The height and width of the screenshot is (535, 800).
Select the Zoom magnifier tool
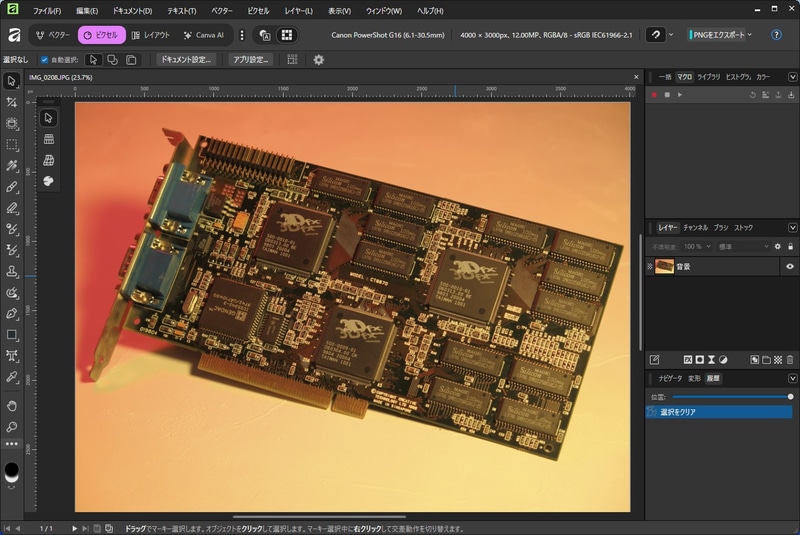point(12,426)
